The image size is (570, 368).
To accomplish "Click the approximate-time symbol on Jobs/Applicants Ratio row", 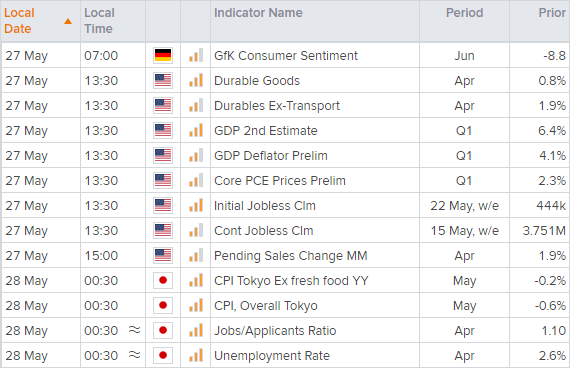I will pos(135,330).
